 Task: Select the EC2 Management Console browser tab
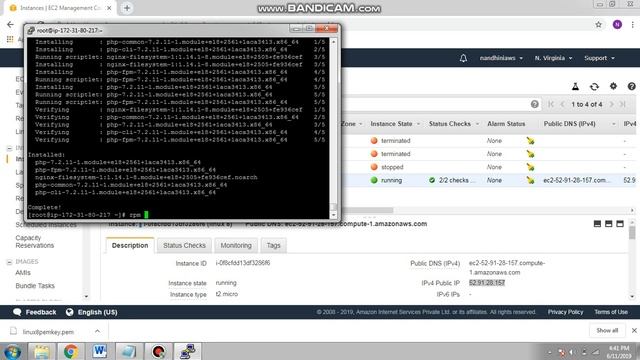click(60, 8)
